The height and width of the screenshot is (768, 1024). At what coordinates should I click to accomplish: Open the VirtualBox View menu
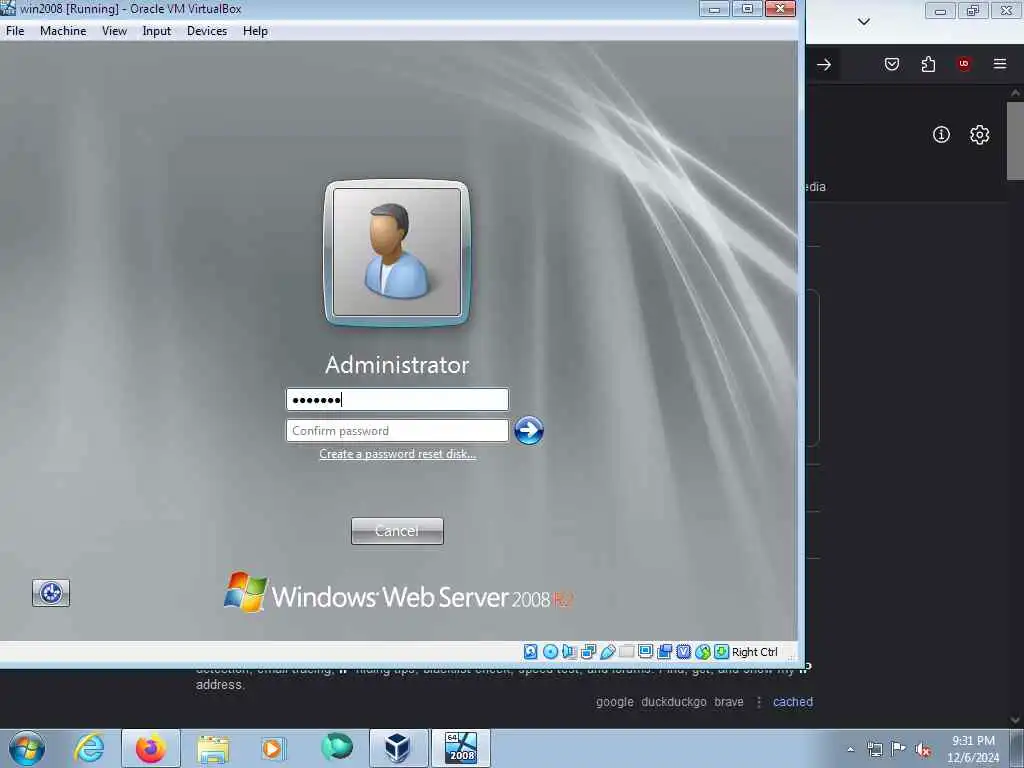tap(114, 31)
